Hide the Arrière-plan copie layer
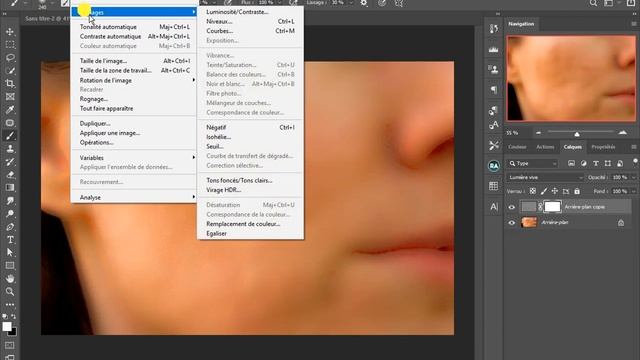640x360 pixels. [x=511, y=207]
